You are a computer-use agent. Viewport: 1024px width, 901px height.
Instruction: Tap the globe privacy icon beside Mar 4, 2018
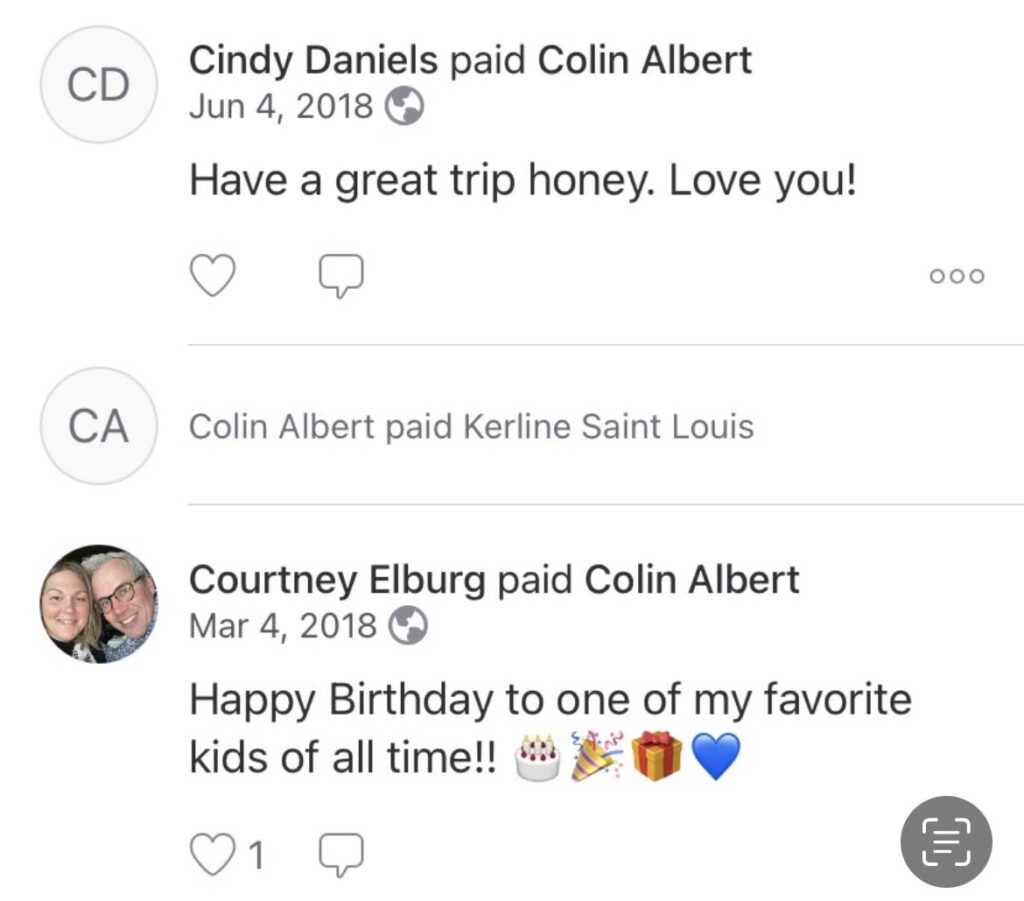pos(407,626)
